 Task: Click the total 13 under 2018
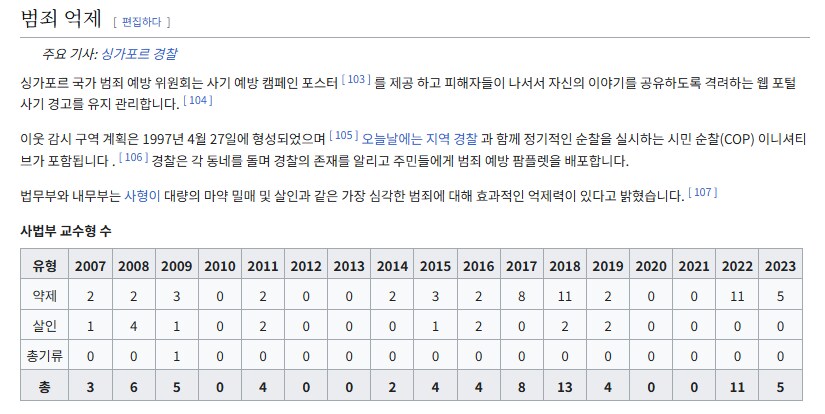coord(565,386)
